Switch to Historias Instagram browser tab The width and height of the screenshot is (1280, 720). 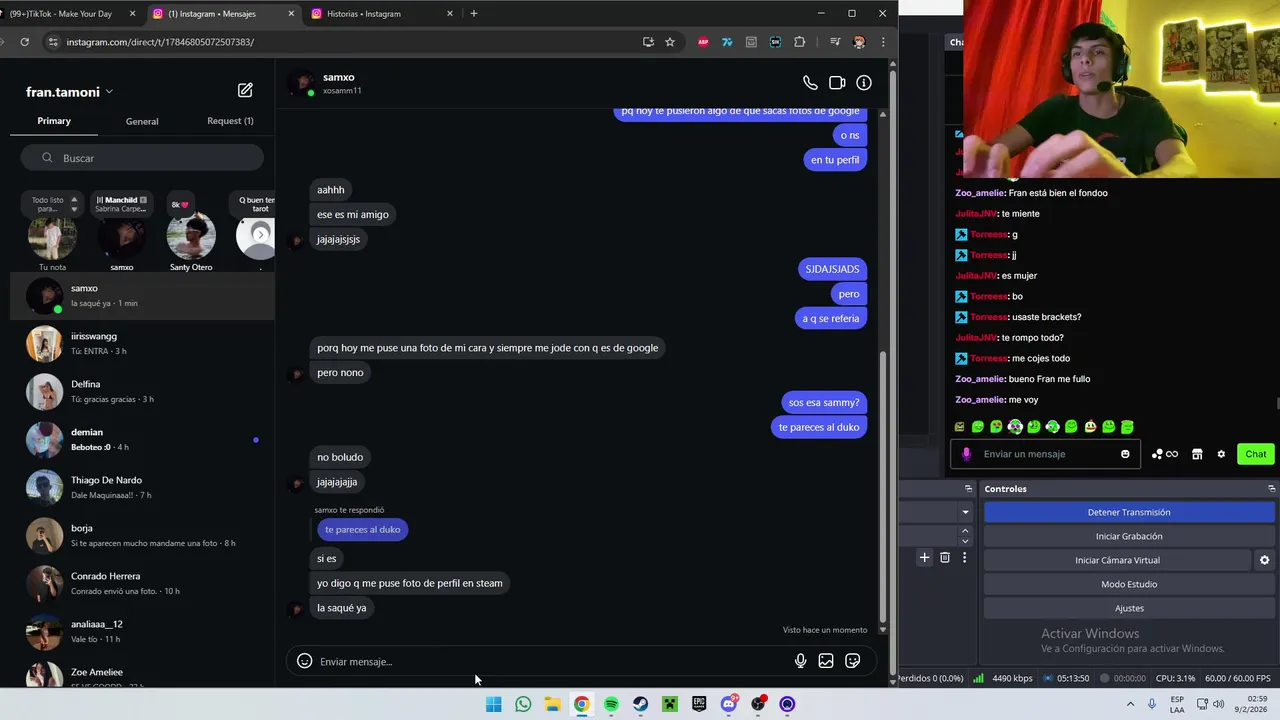pos(380,14)
